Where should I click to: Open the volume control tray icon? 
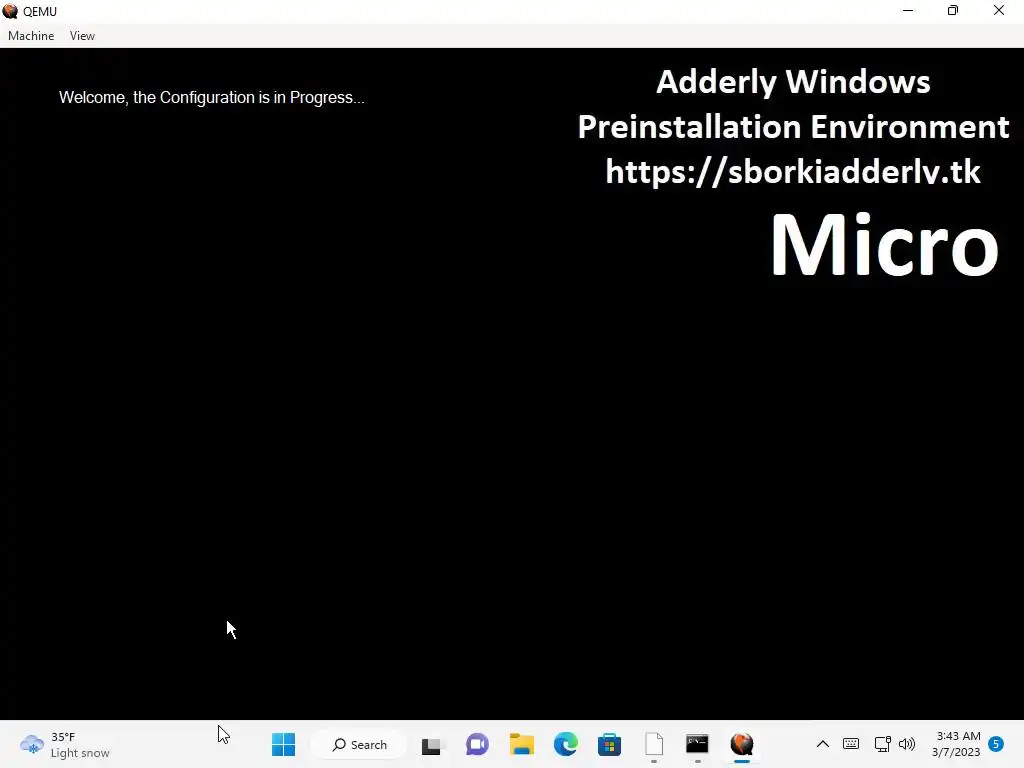[x=907, y=744]
